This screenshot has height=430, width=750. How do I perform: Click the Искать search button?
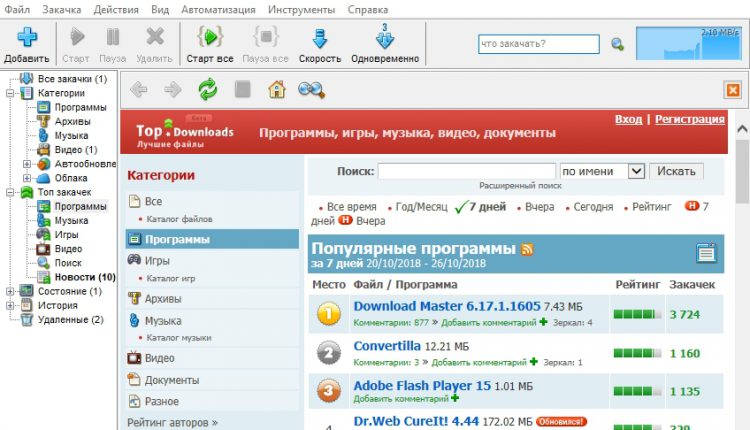(x=676, y=171)
